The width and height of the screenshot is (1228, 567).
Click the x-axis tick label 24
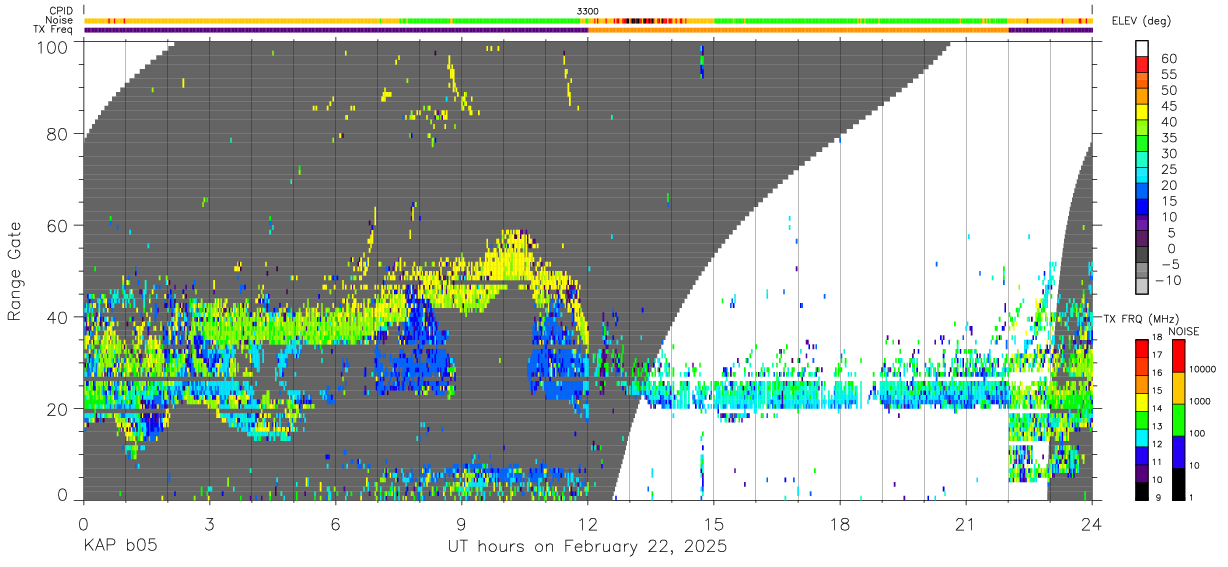[1092, 524]
